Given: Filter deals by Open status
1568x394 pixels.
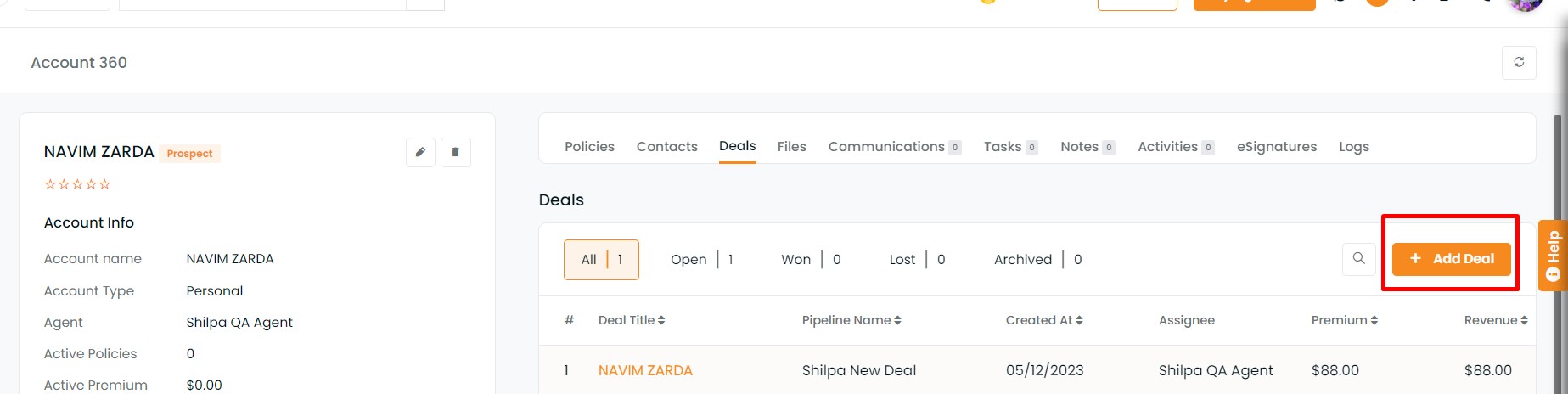Looking at the screenshot, I should [701, 260].
